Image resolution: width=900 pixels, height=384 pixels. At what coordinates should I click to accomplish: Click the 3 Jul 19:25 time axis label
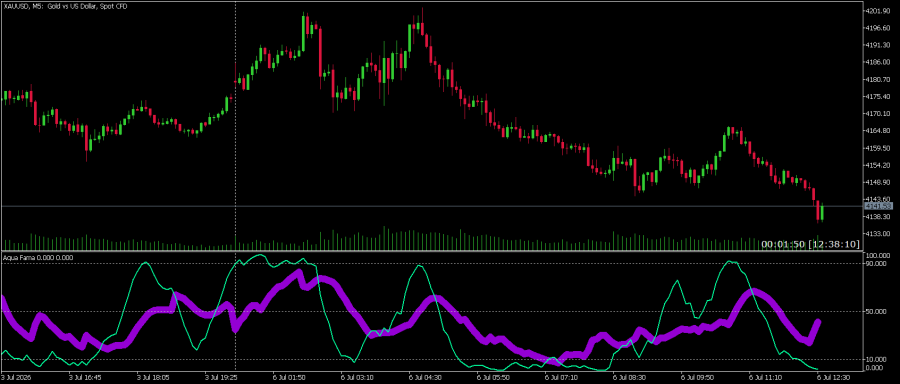pyautogui.click(x=221, y=378)
